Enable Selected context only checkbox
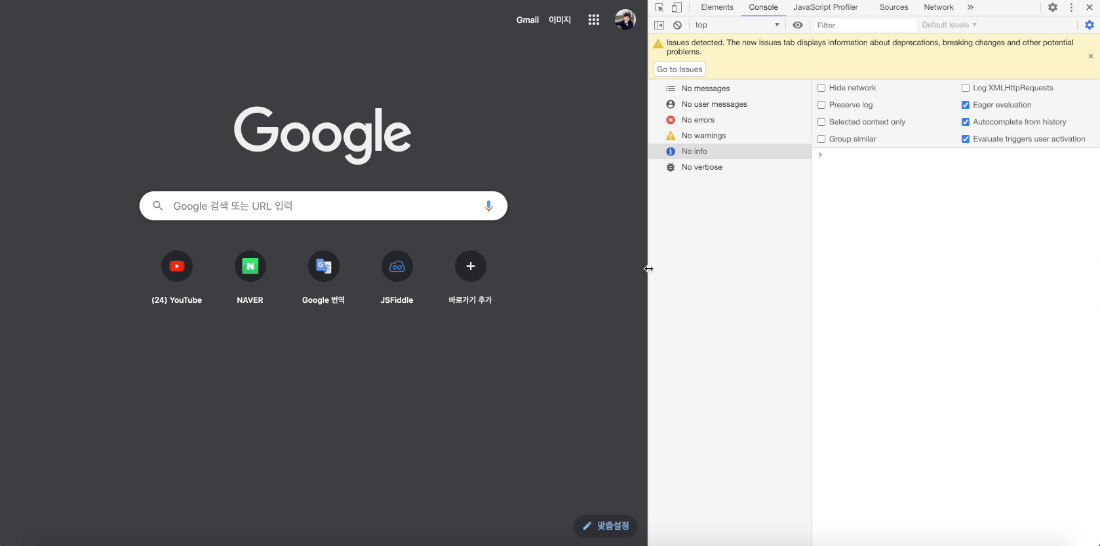 click(x=821, y=122)
